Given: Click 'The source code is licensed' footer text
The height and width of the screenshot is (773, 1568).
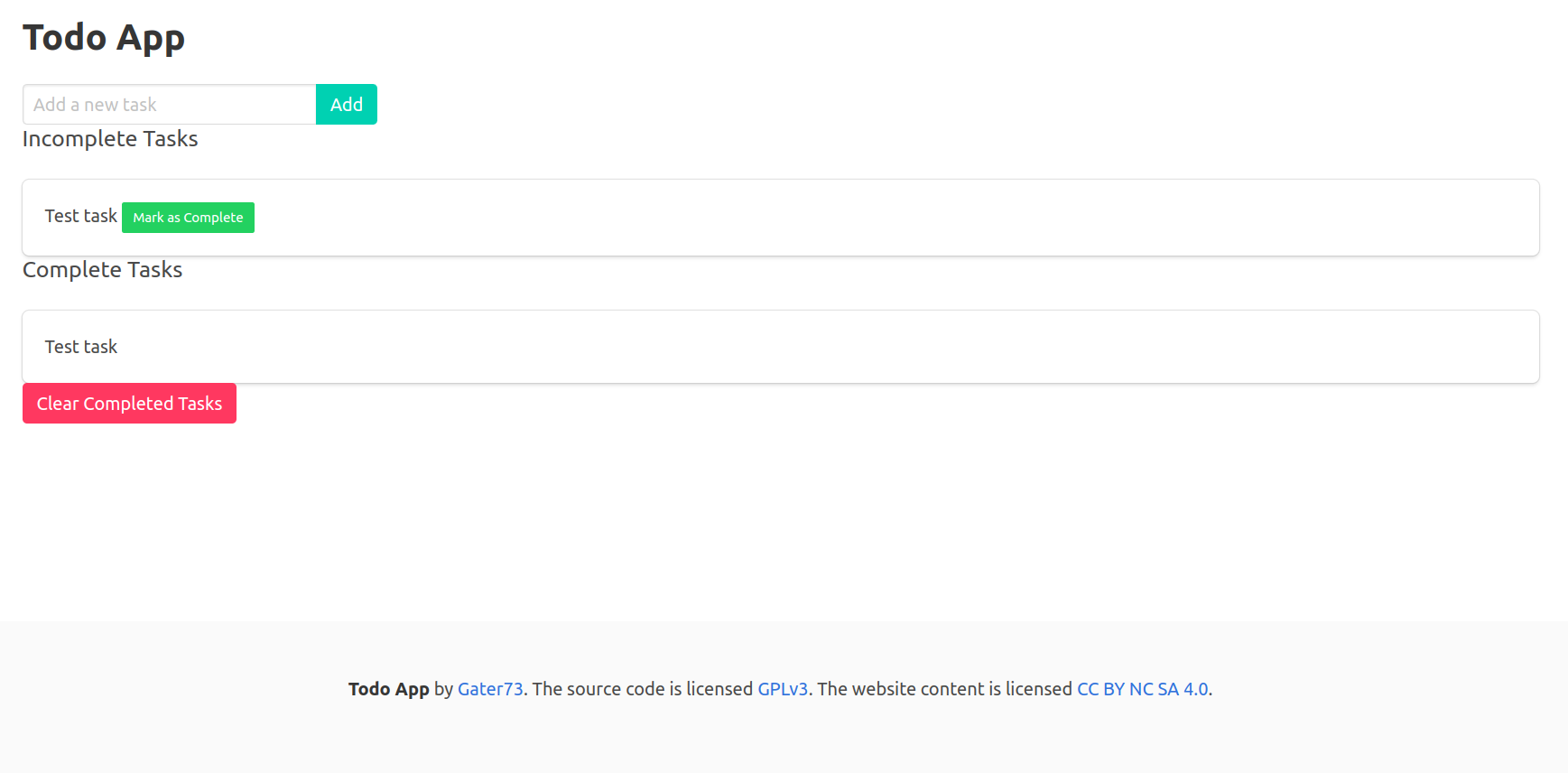Looking at the screenshot, I should point(642,689).
